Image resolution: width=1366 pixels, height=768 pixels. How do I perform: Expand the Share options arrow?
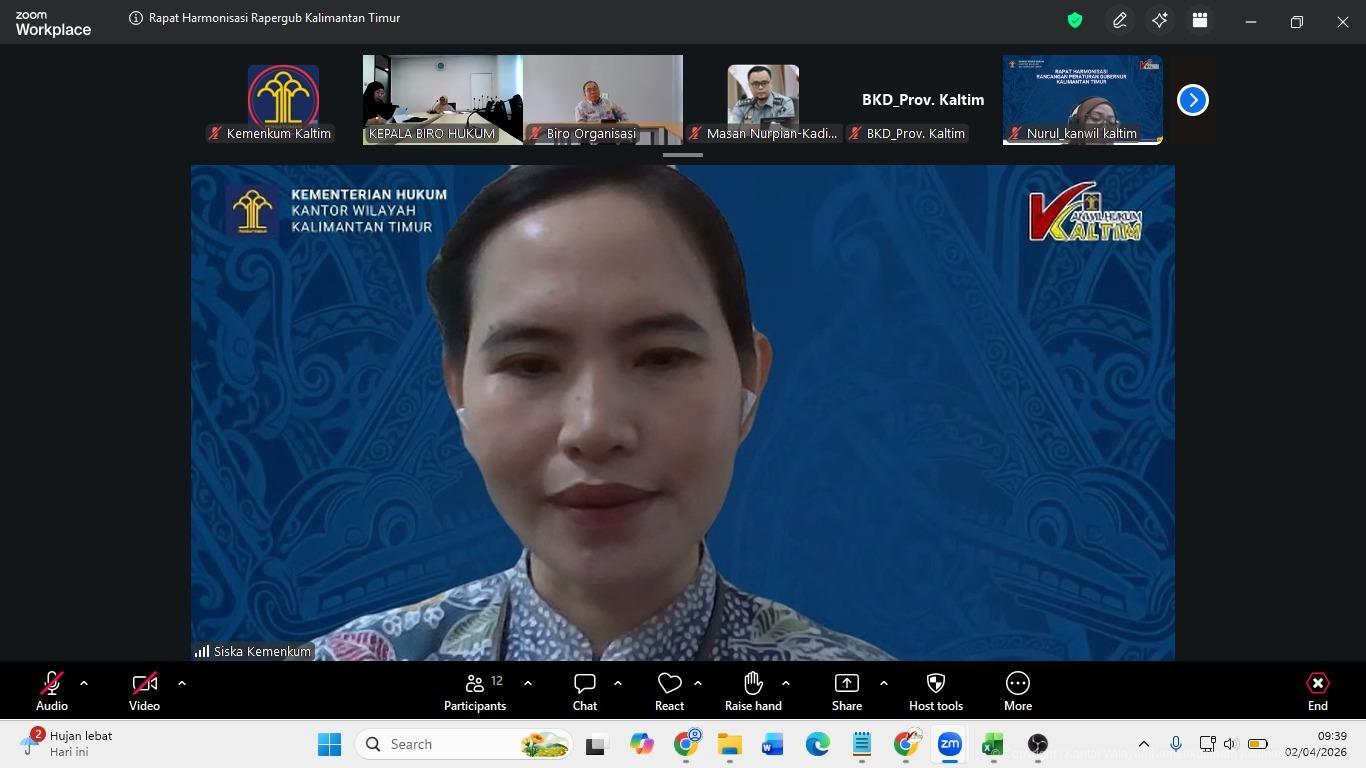(883, 683)
